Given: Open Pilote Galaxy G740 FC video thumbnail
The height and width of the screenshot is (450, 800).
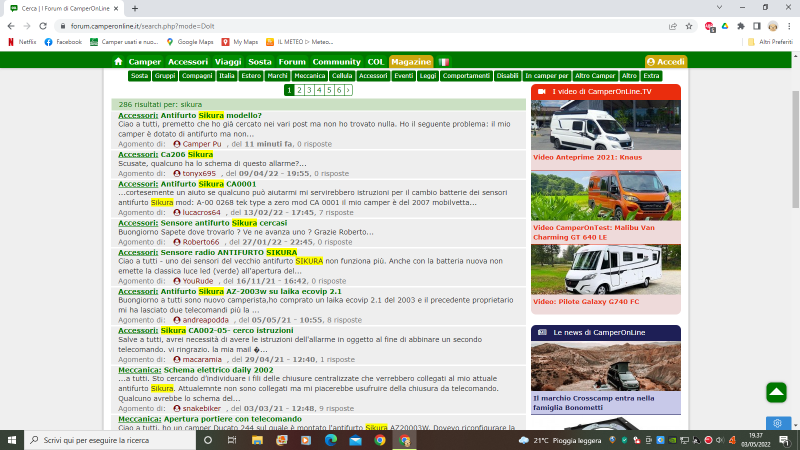Looking at the screenshot, I should [606, 269].
